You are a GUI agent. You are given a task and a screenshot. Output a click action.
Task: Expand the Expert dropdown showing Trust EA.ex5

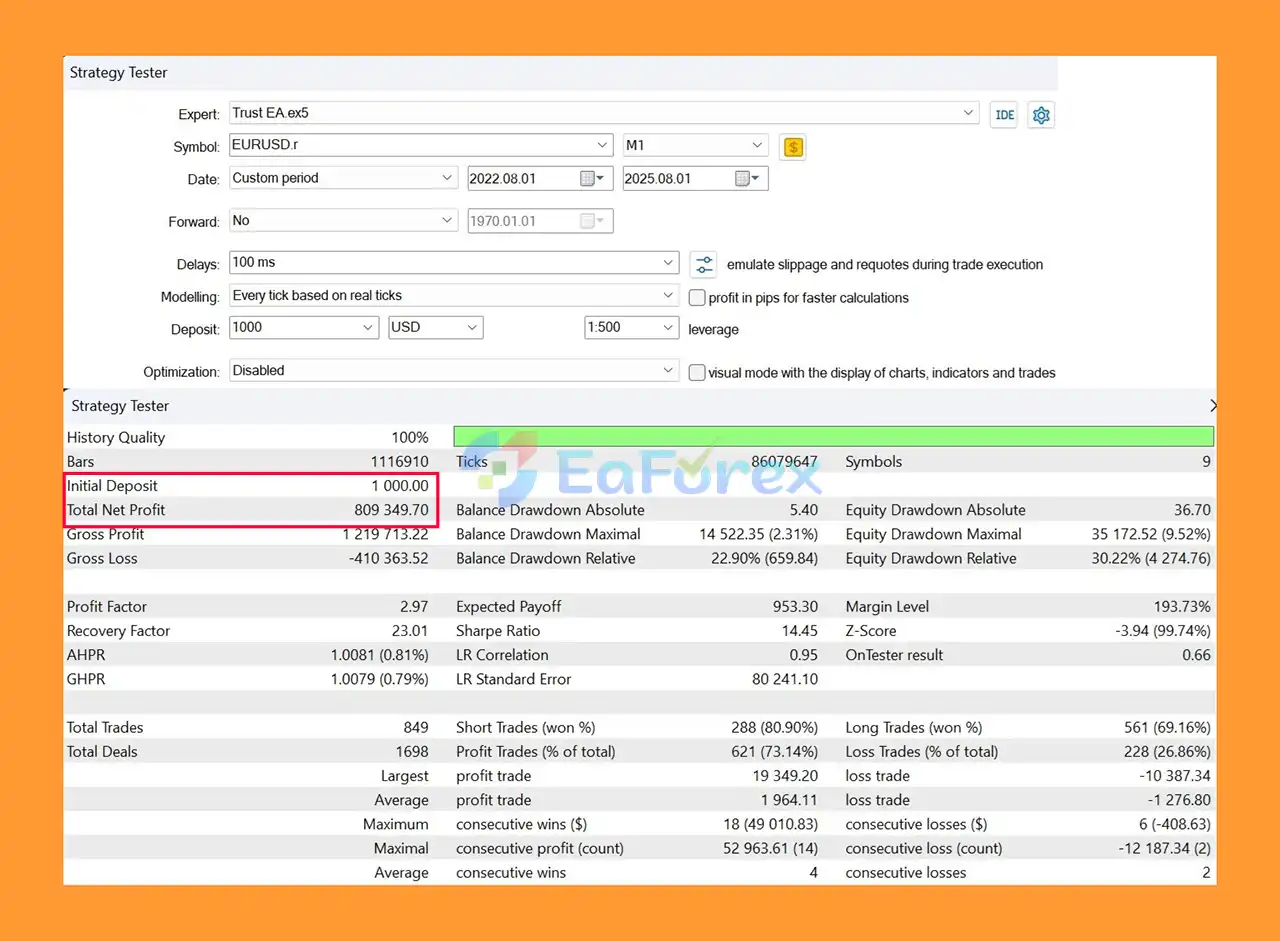(968, 113)
